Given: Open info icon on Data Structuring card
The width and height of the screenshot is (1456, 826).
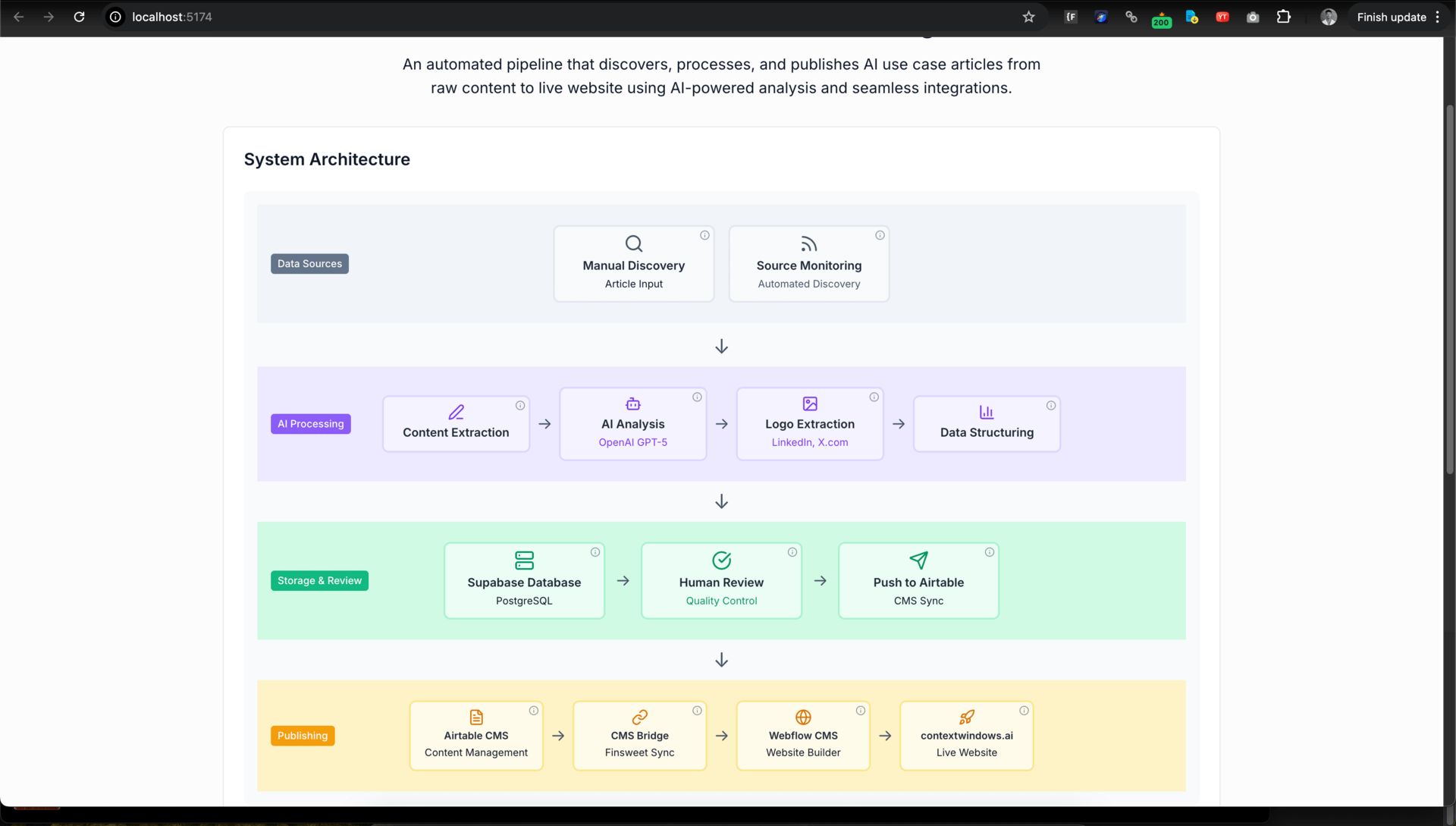Looking at the screenshot, I should click(1051, 406).
